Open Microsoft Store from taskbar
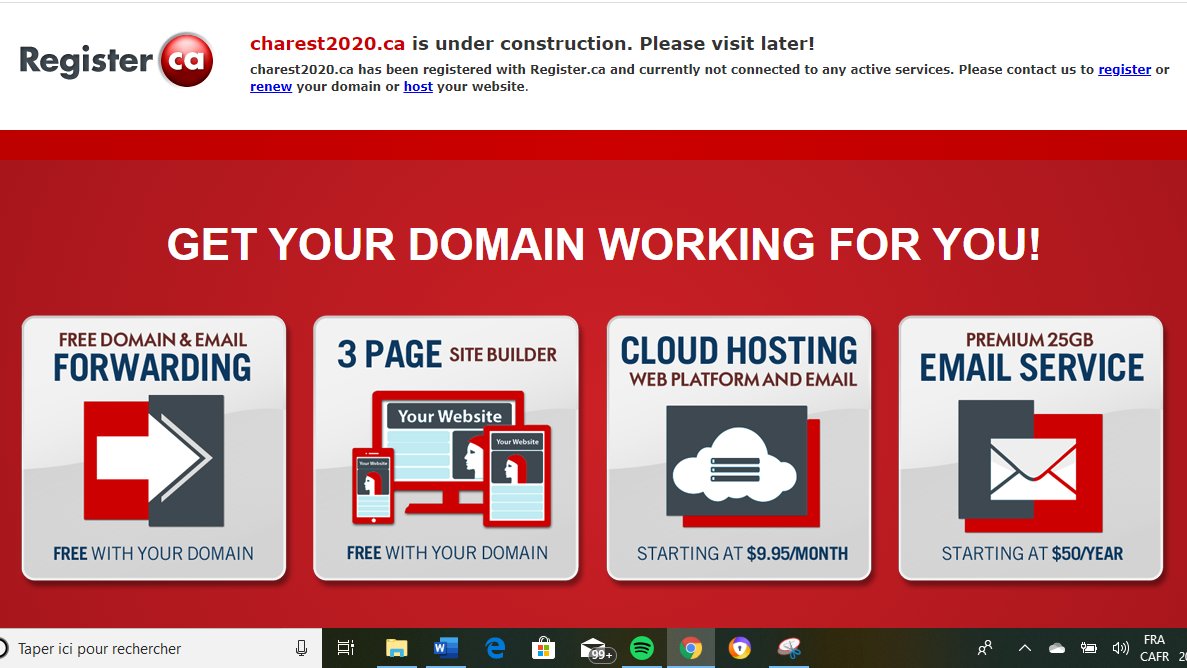The image size is (1187, 668). pos(544,648)
